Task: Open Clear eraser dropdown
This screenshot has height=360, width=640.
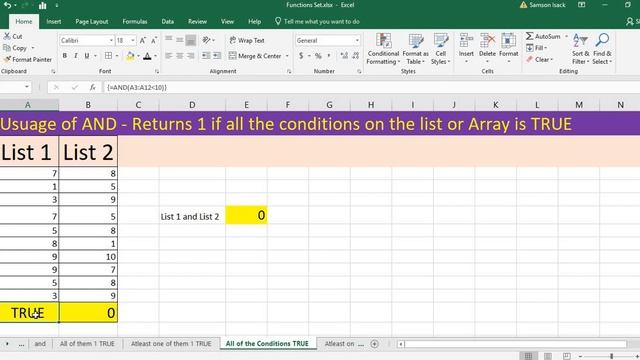Action: coord(539,60)
